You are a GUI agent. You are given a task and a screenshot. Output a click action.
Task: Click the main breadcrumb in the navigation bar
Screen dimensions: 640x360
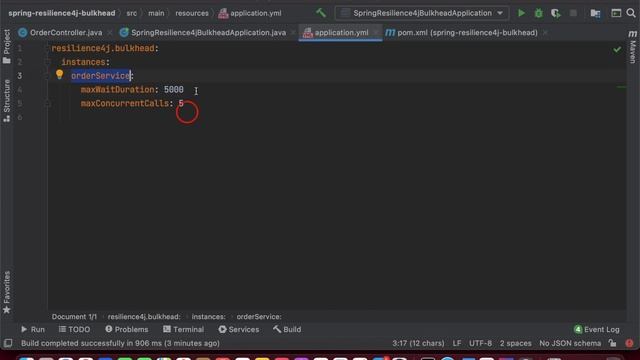(x=156, y=13)
